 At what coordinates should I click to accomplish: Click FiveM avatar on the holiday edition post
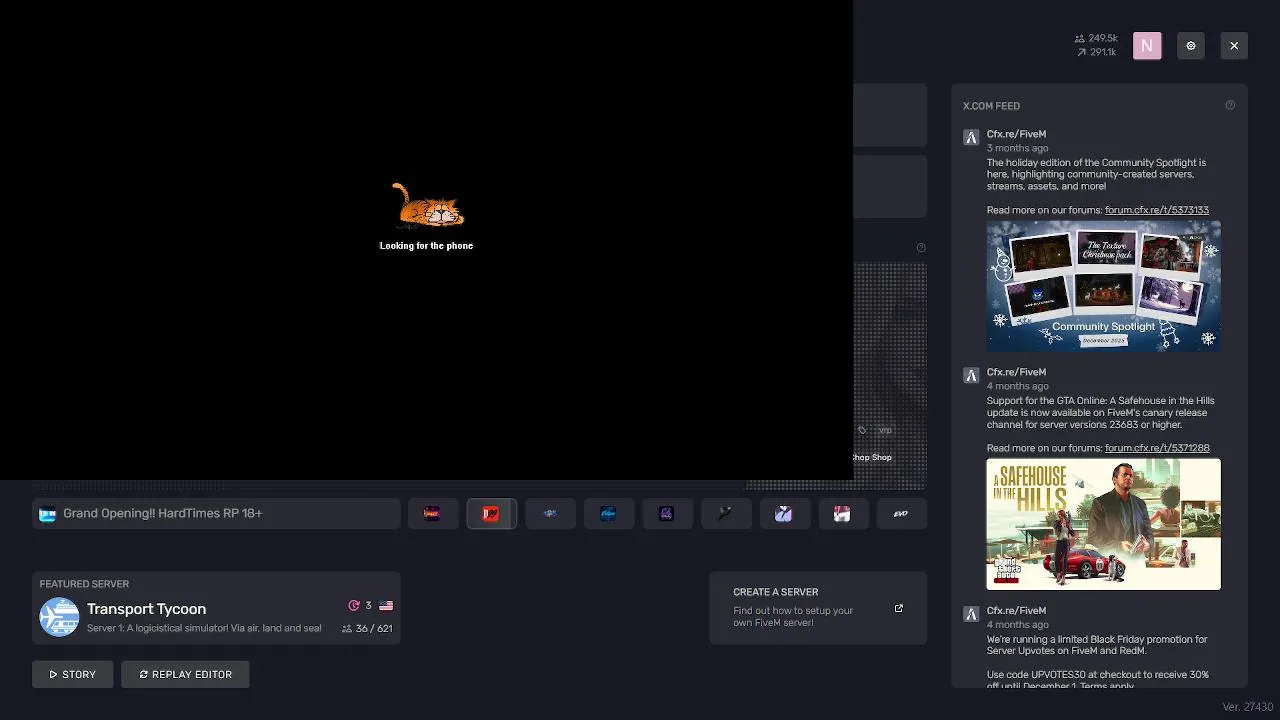(970, 138)
